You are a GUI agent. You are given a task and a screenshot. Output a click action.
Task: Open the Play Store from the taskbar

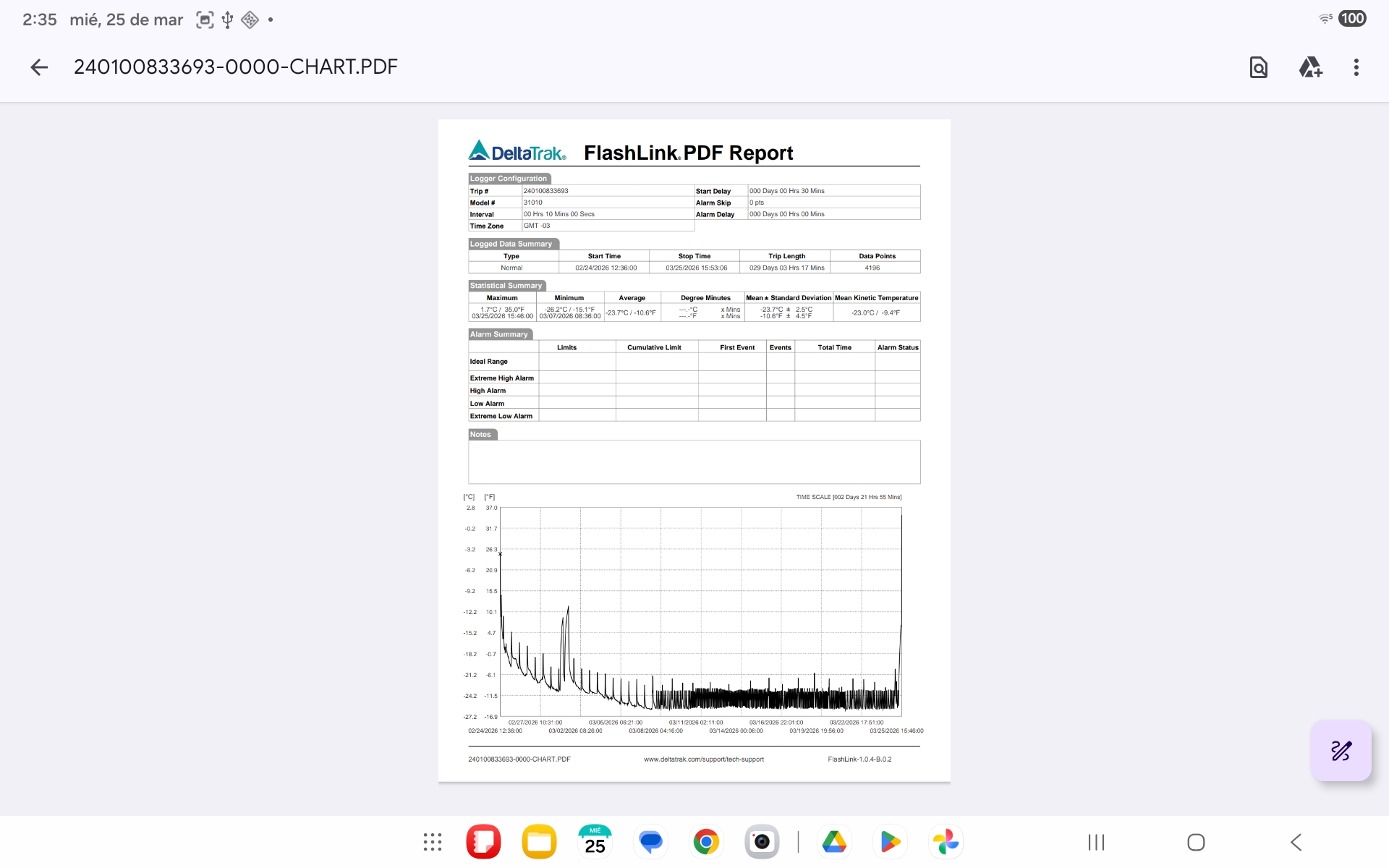[890, 842]
